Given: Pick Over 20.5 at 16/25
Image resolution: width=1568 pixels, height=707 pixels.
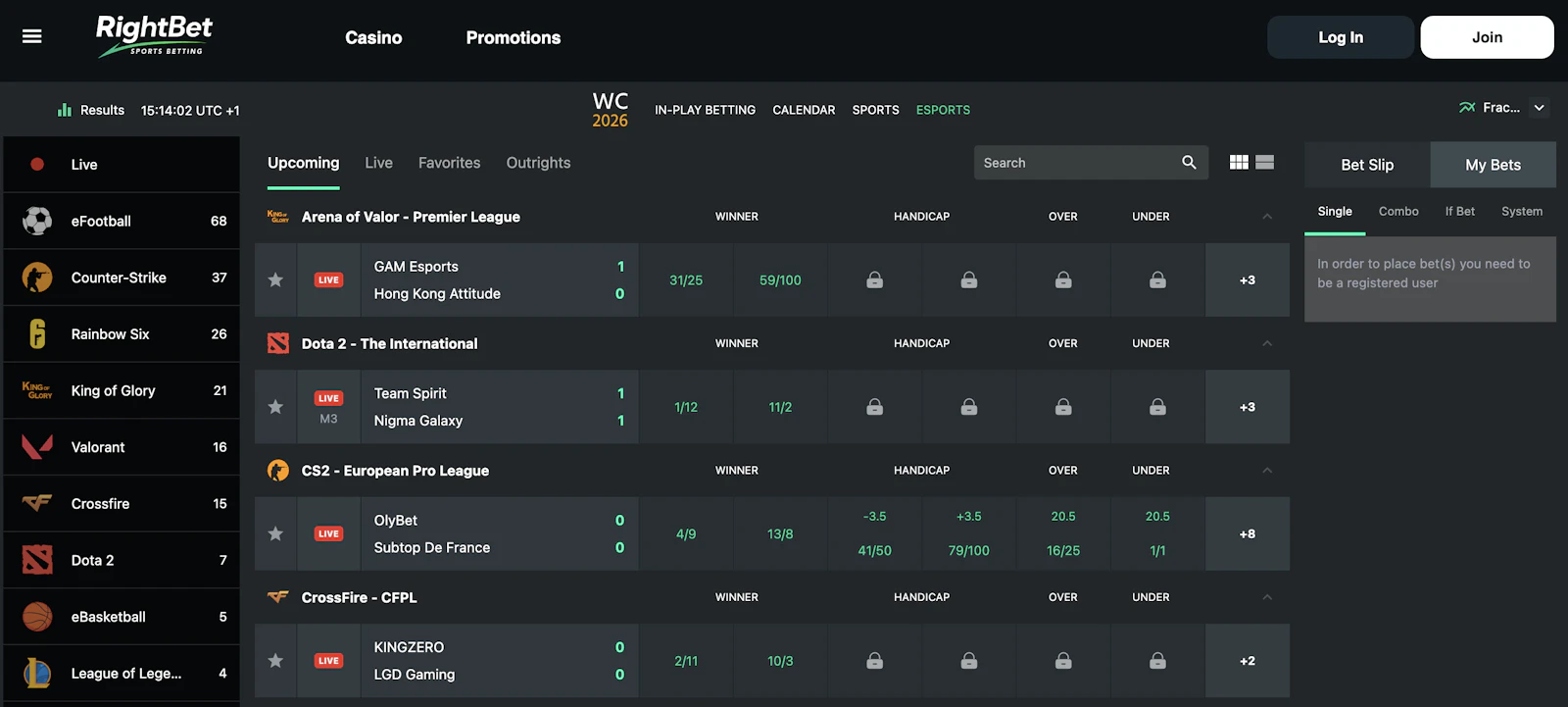Looking at the screenshot, I should tap(1063, 533).
